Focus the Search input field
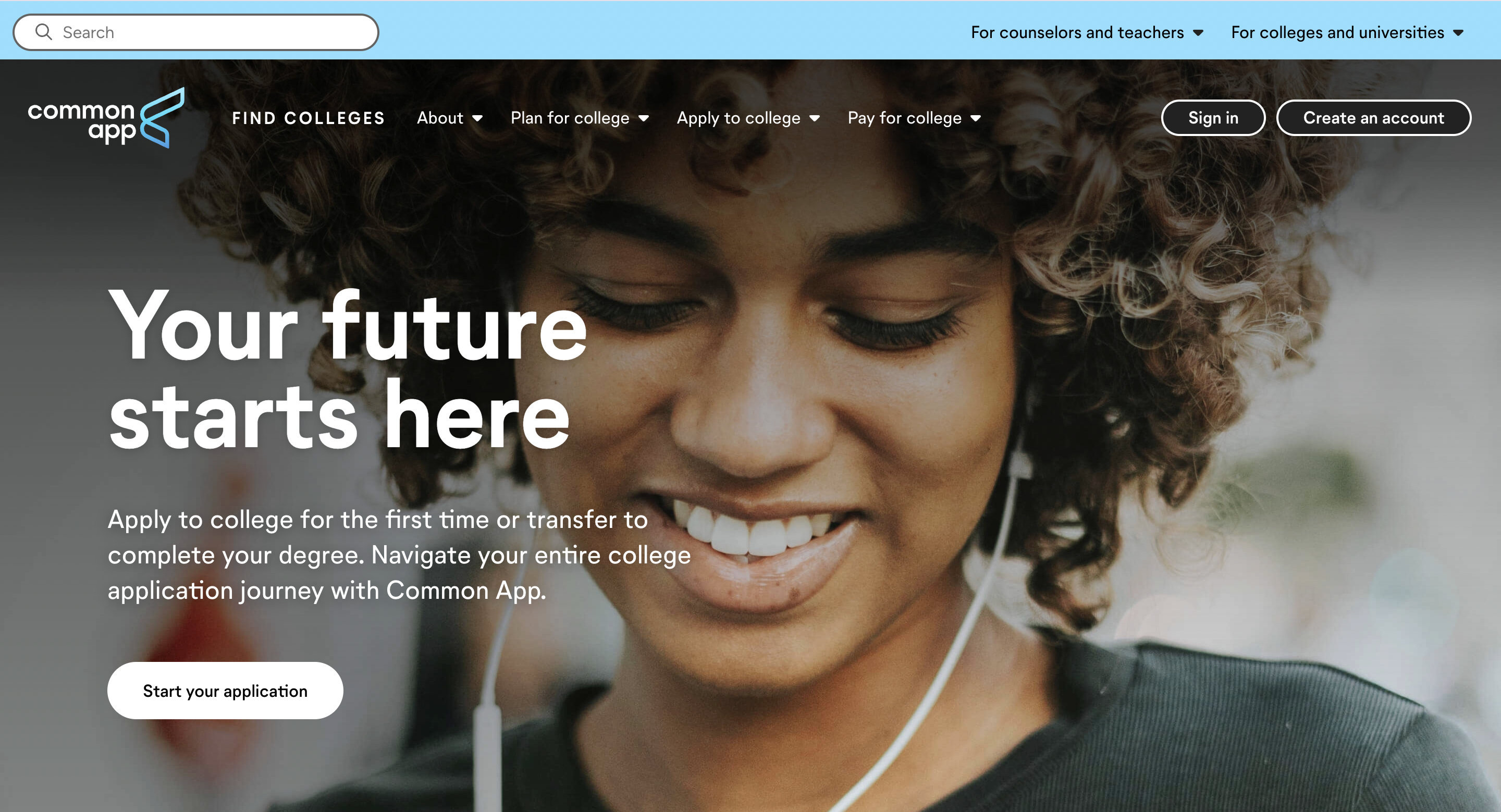 [196, 32]
